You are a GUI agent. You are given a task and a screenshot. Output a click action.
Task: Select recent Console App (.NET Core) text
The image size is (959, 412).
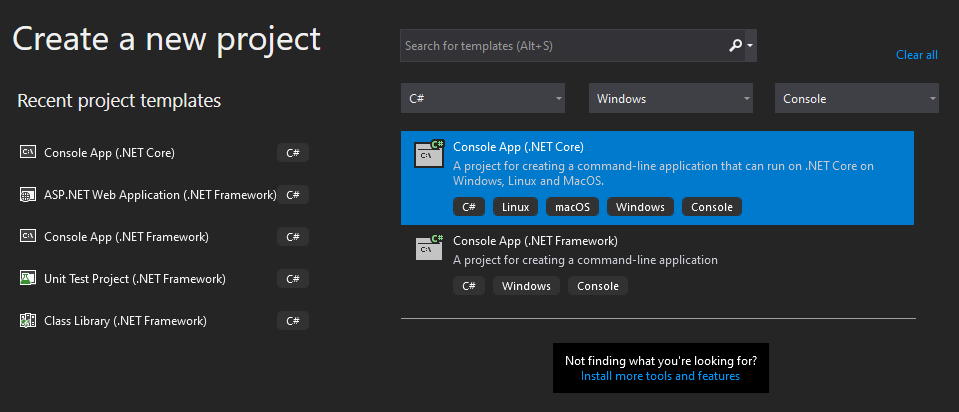[109, 153]
